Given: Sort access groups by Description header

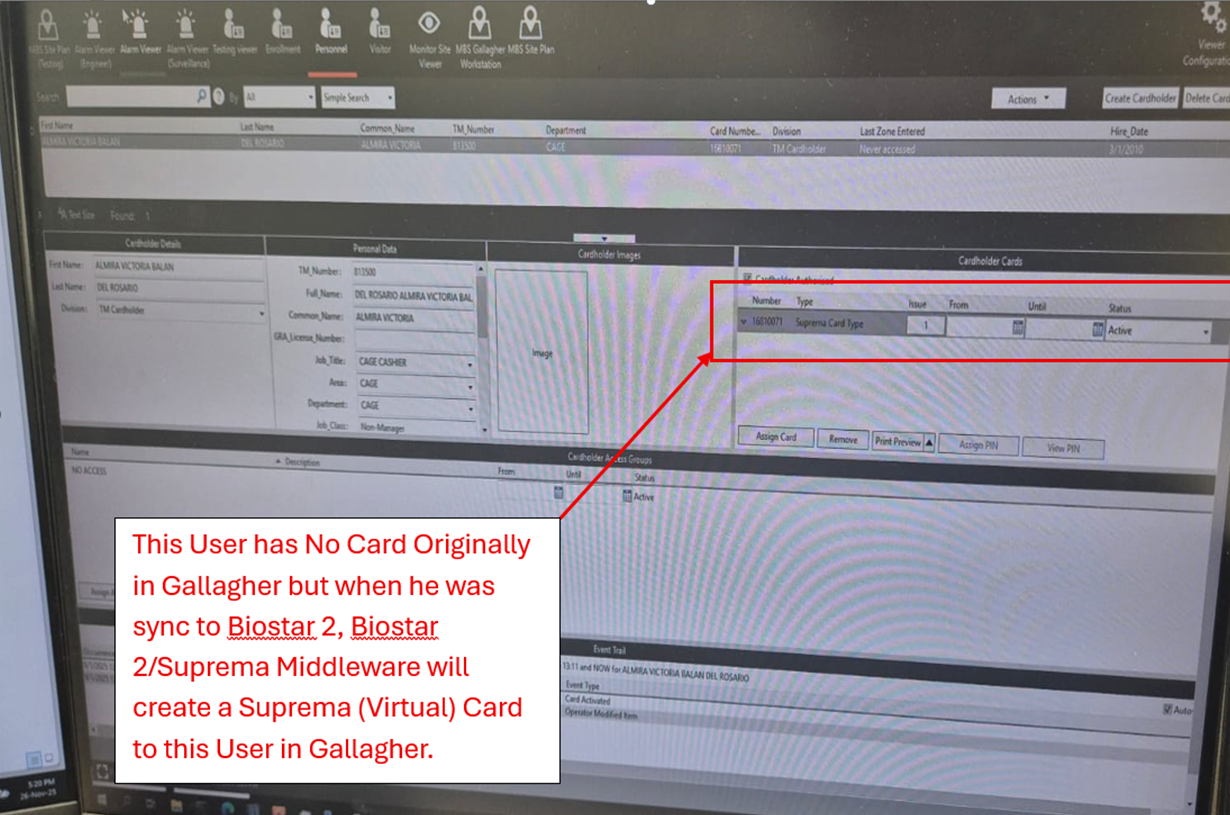Looking at the screenshot, I should [x=302, y=462].
